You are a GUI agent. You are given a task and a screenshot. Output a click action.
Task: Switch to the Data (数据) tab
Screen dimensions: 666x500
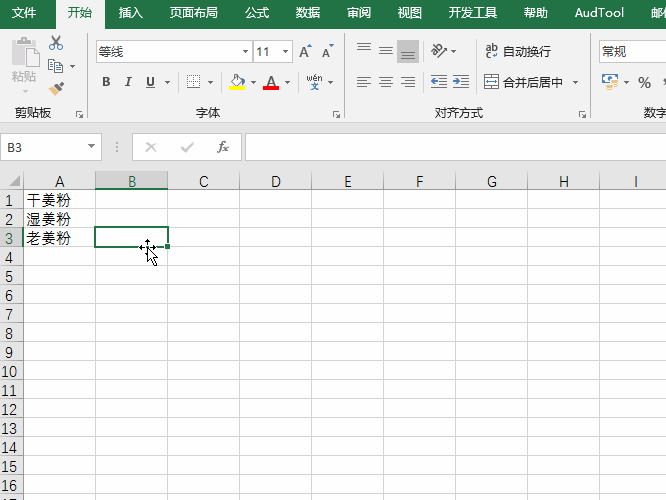308,13
